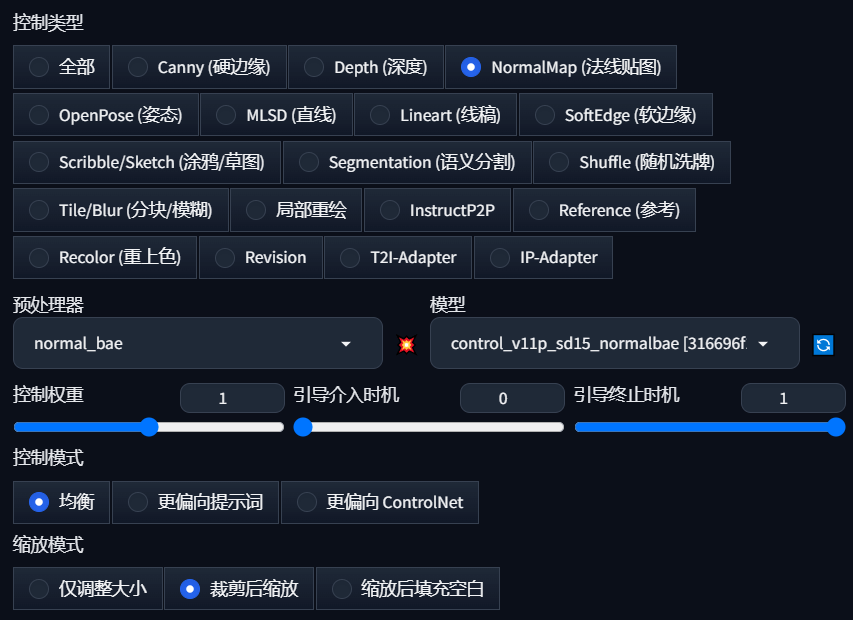Select the Depth (深度) radio option
853x620 pixels.
pos(366,67)
